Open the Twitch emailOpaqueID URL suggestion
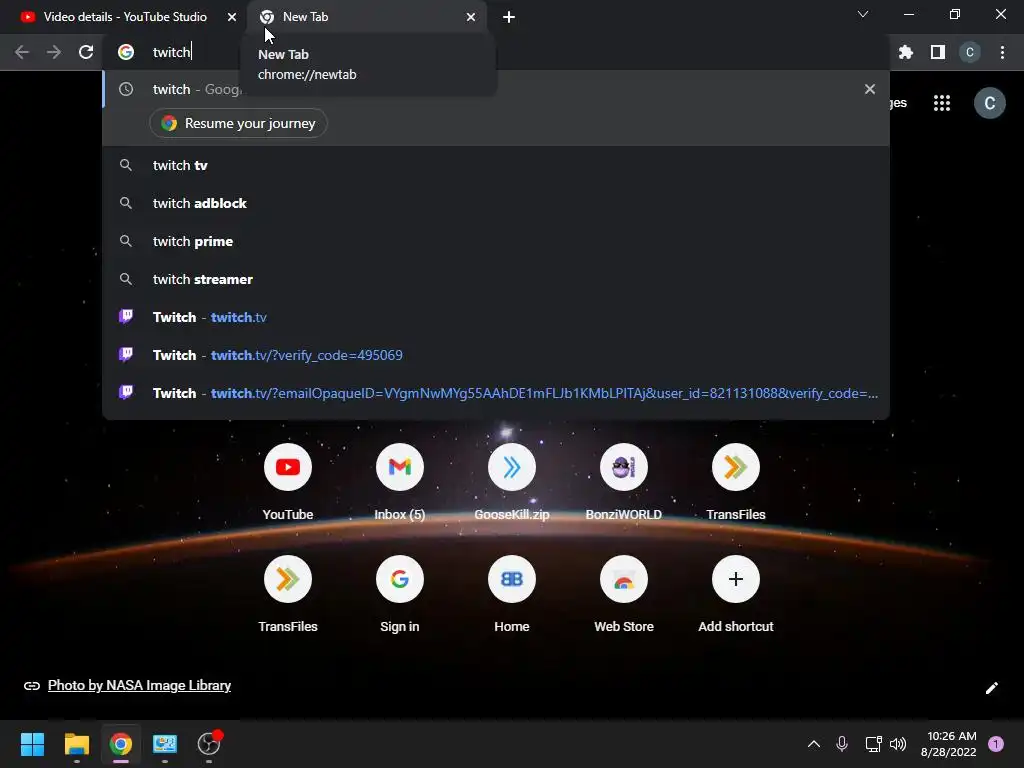This screenshot has height=768, width=1024. click(x=496, y=392)
